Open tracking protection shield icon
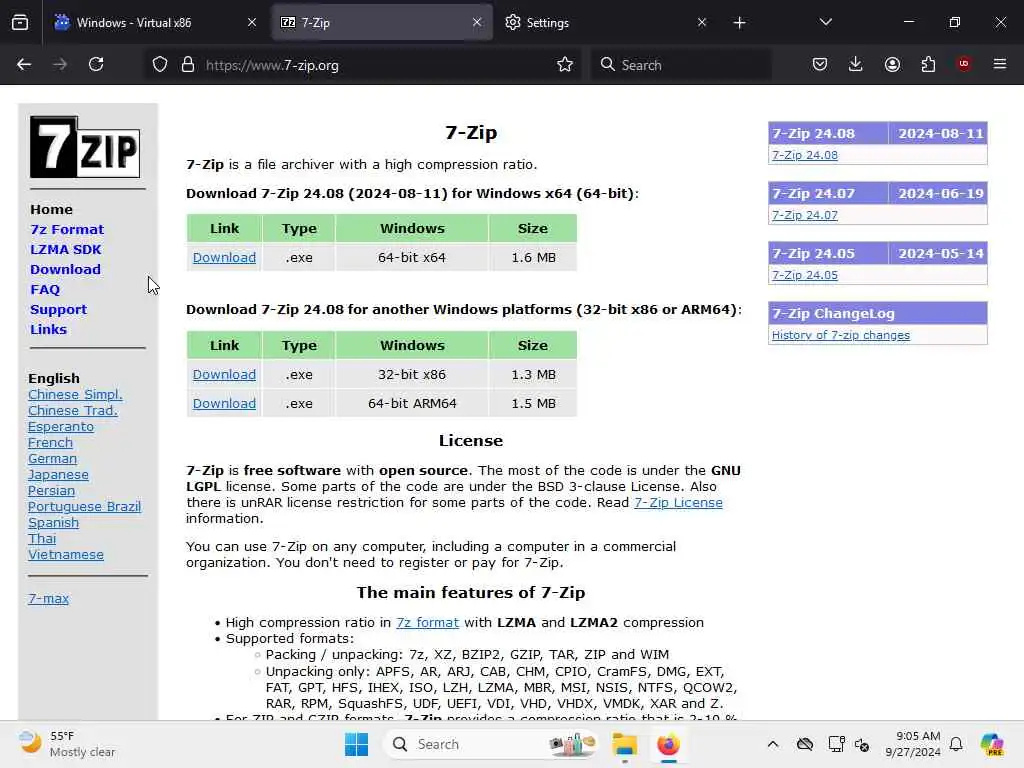 coord(160,65)
